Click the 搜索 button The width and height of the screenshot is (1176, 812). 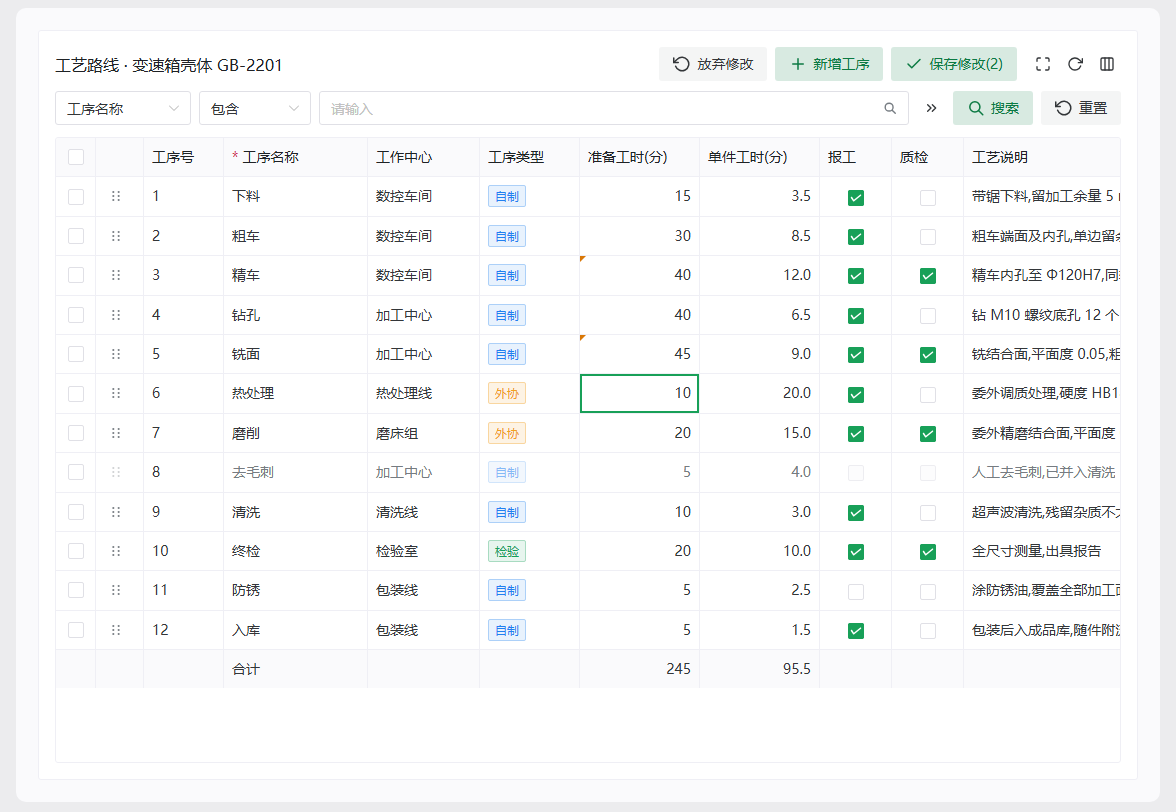click(x=993, y=109)
